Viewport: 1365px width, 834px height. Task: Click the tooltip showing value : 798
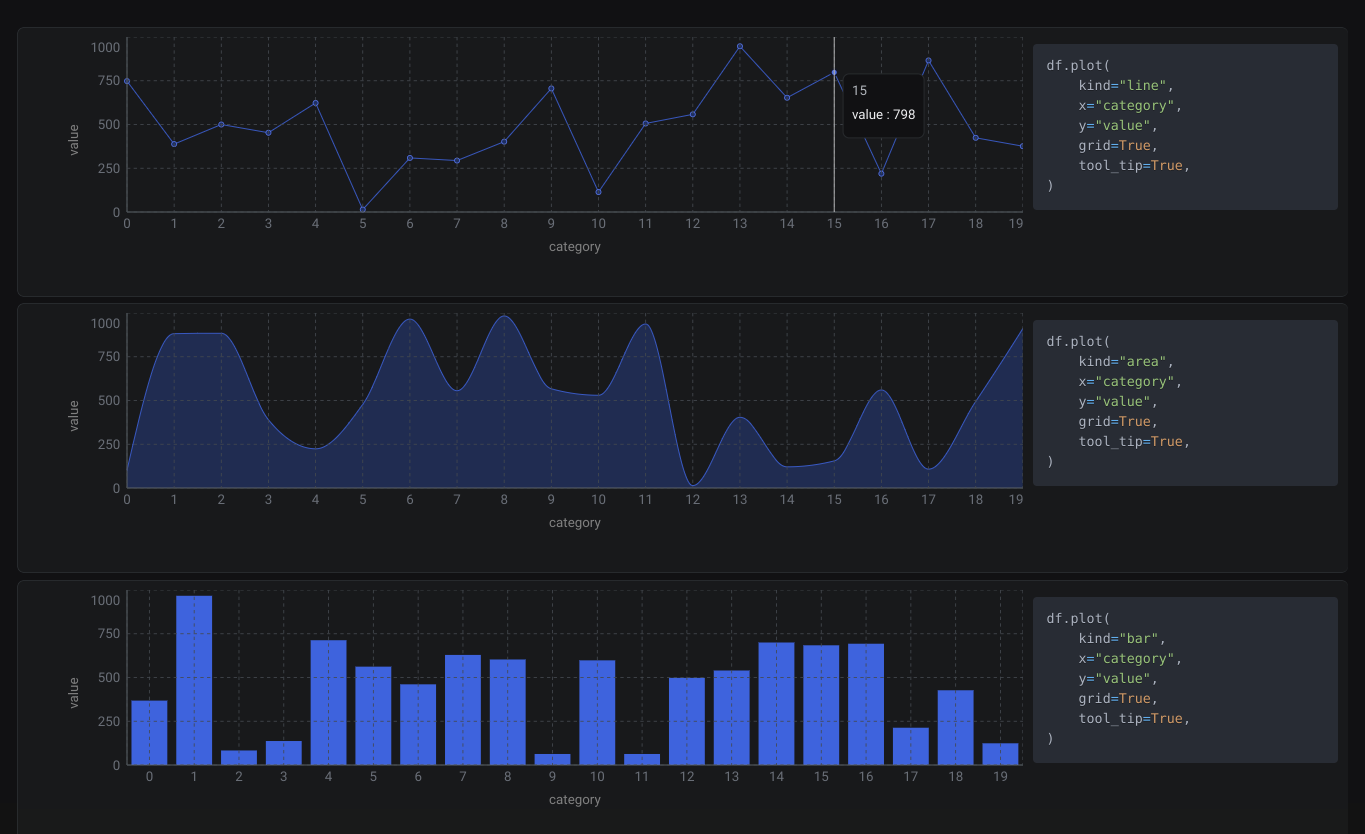883,103
